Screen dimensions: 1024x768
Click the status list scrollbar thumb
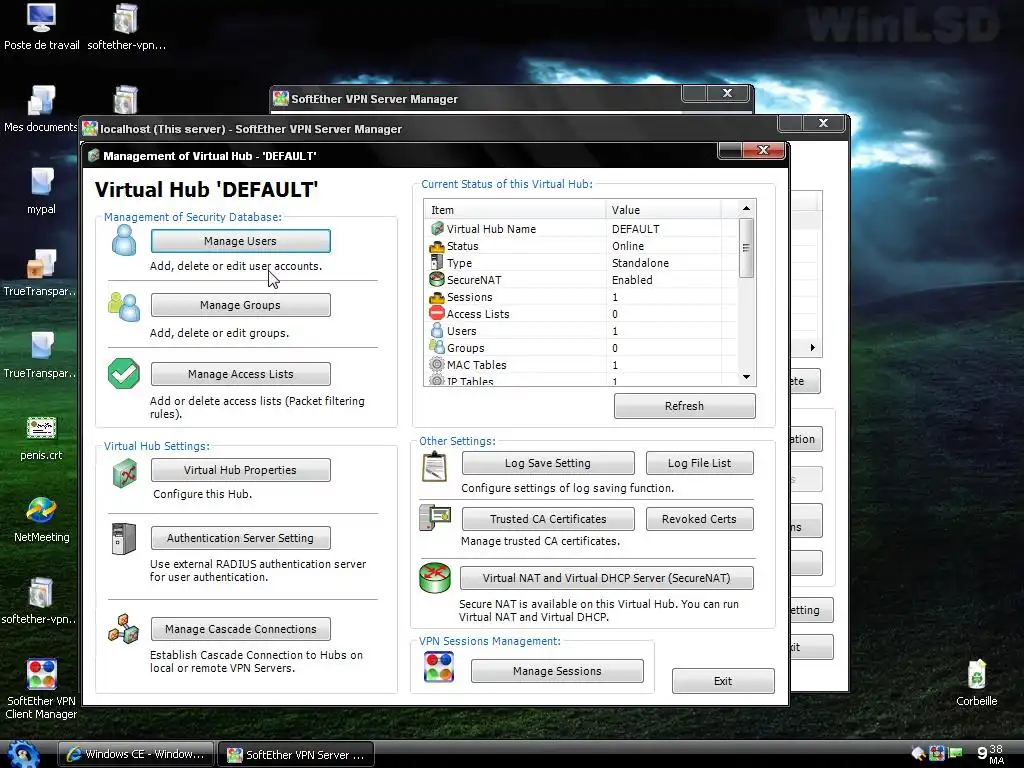coord(746,248)
